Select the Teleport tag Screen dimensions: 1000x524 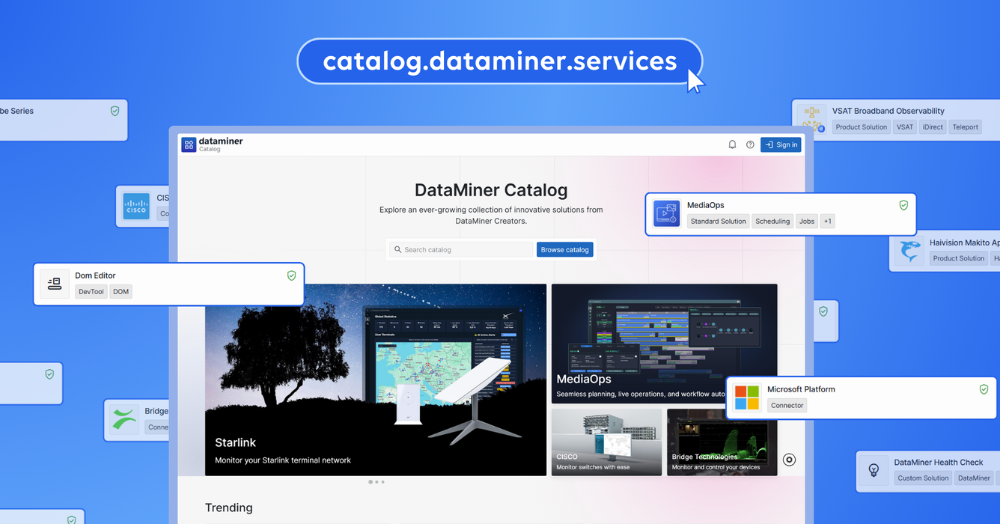click(965, 127)
